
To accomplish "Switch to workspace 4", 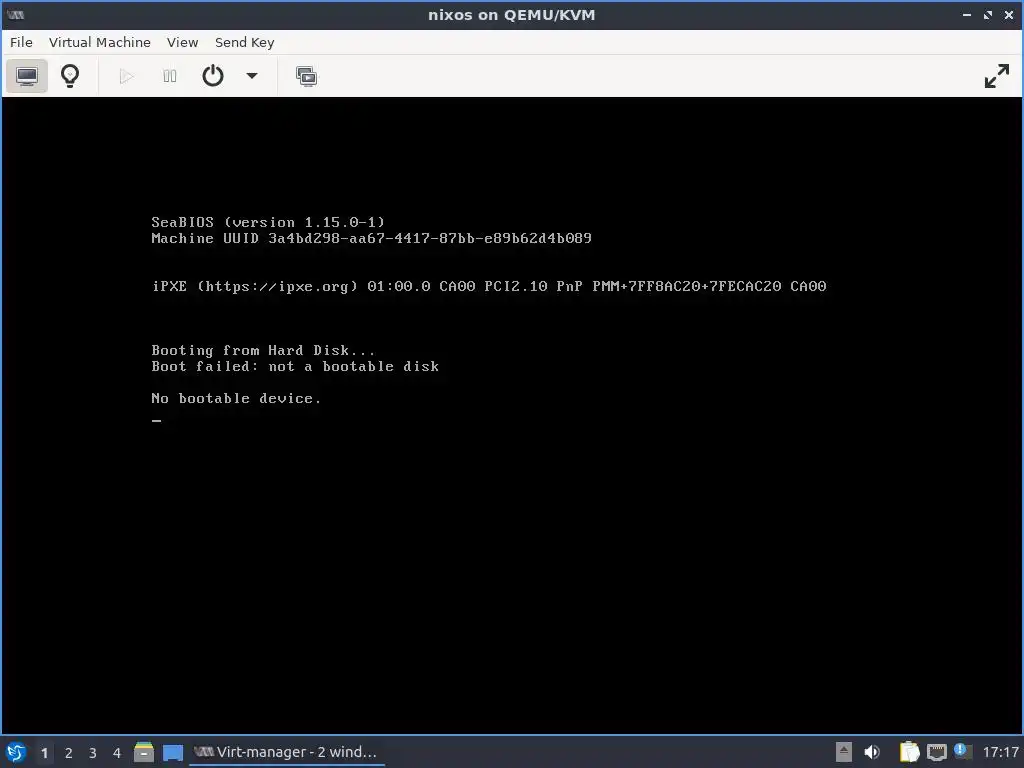I will 117,753.
